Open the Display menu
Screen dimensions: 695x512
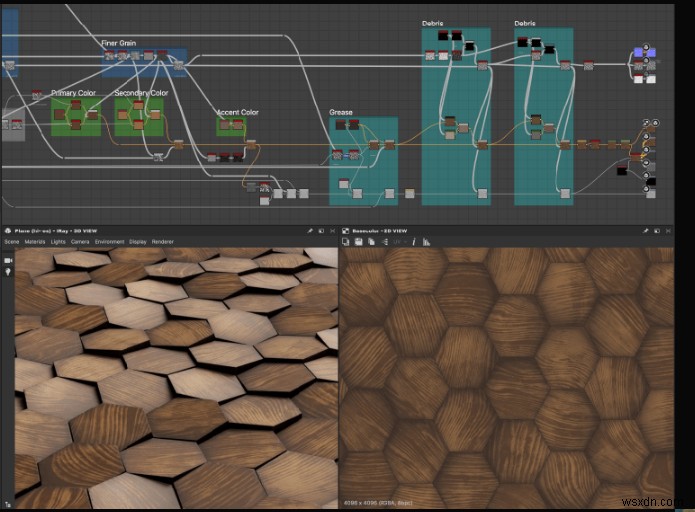138,241
